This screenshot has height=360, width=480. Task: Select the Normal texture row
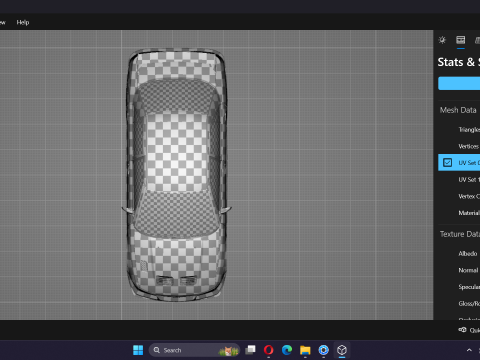pos(459,270)
